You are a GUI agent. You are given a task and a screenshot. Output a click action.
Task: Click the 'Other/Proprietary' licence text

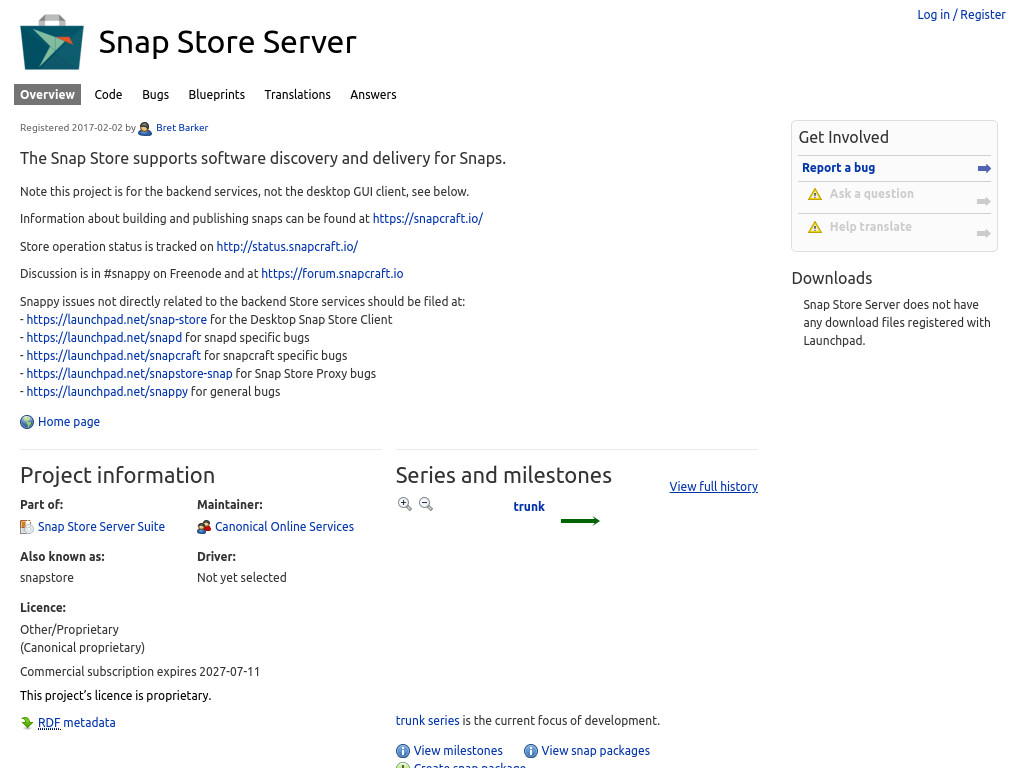click(x=69, y=630)
